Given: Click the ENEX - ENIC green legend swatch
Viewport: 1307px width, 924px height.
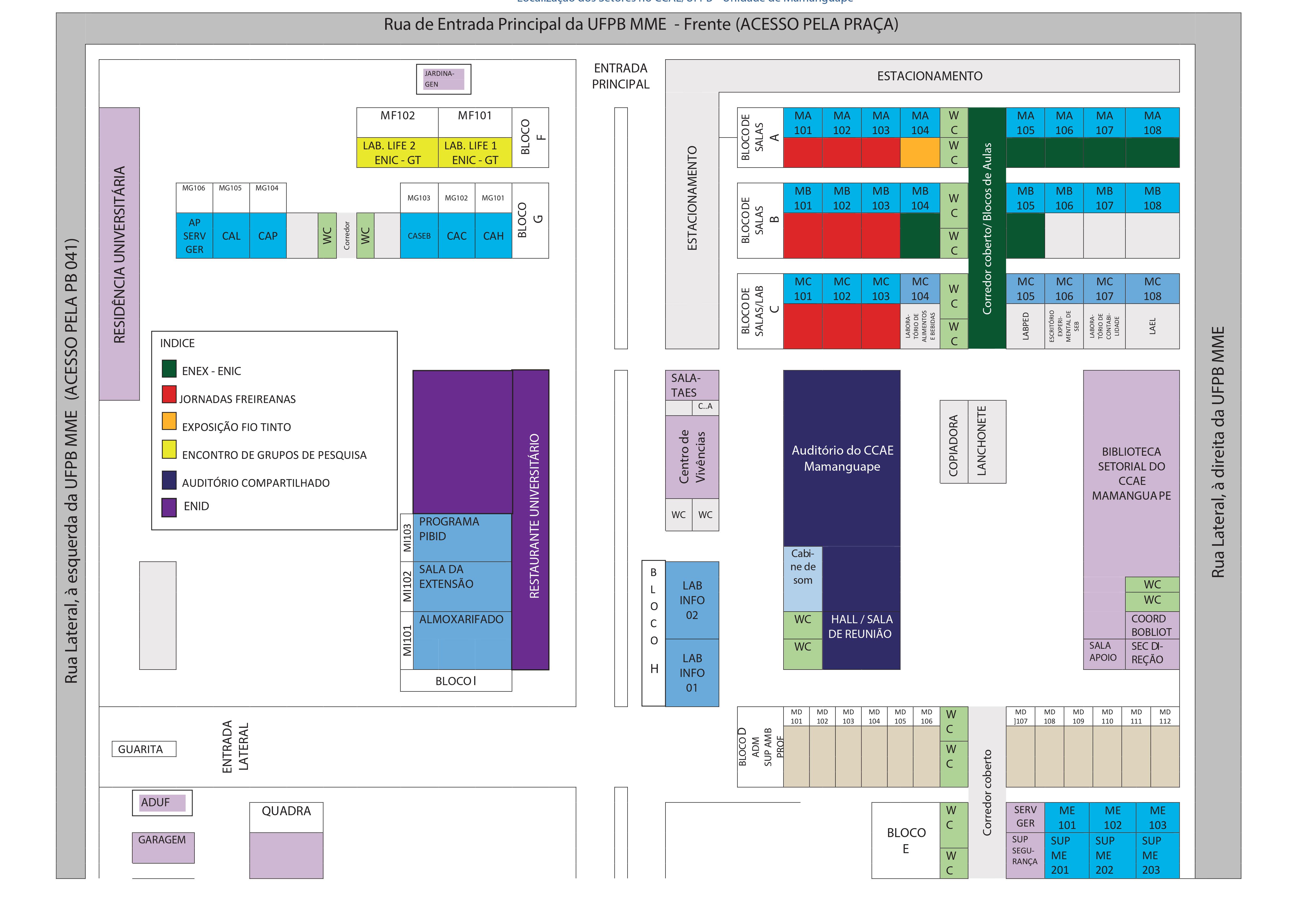Looking at the screenshot, I should (x=169, y=369).
